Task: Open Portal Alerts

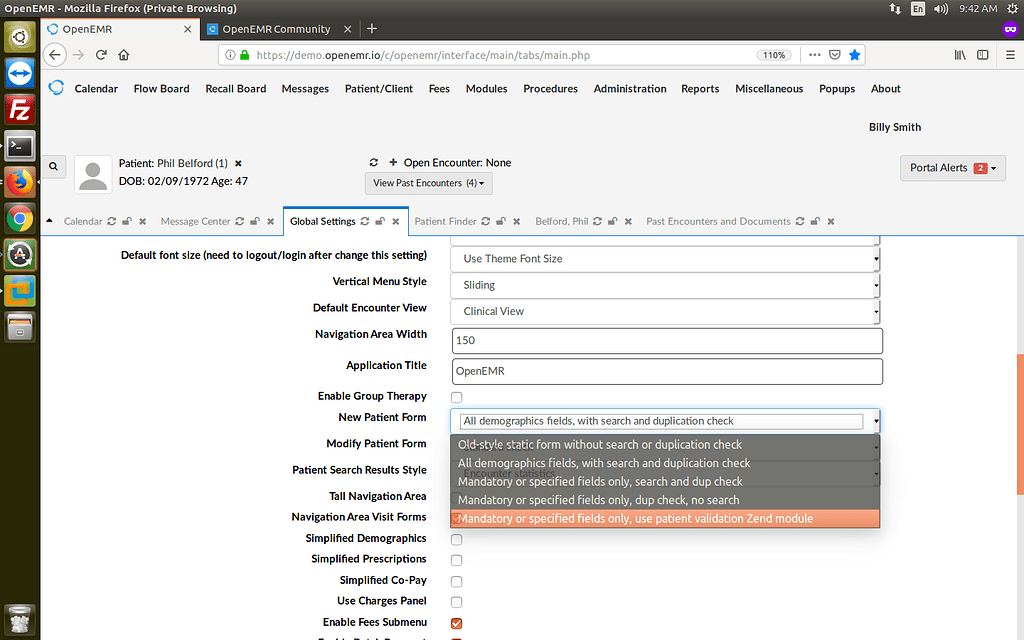Action: pos(952,169)
